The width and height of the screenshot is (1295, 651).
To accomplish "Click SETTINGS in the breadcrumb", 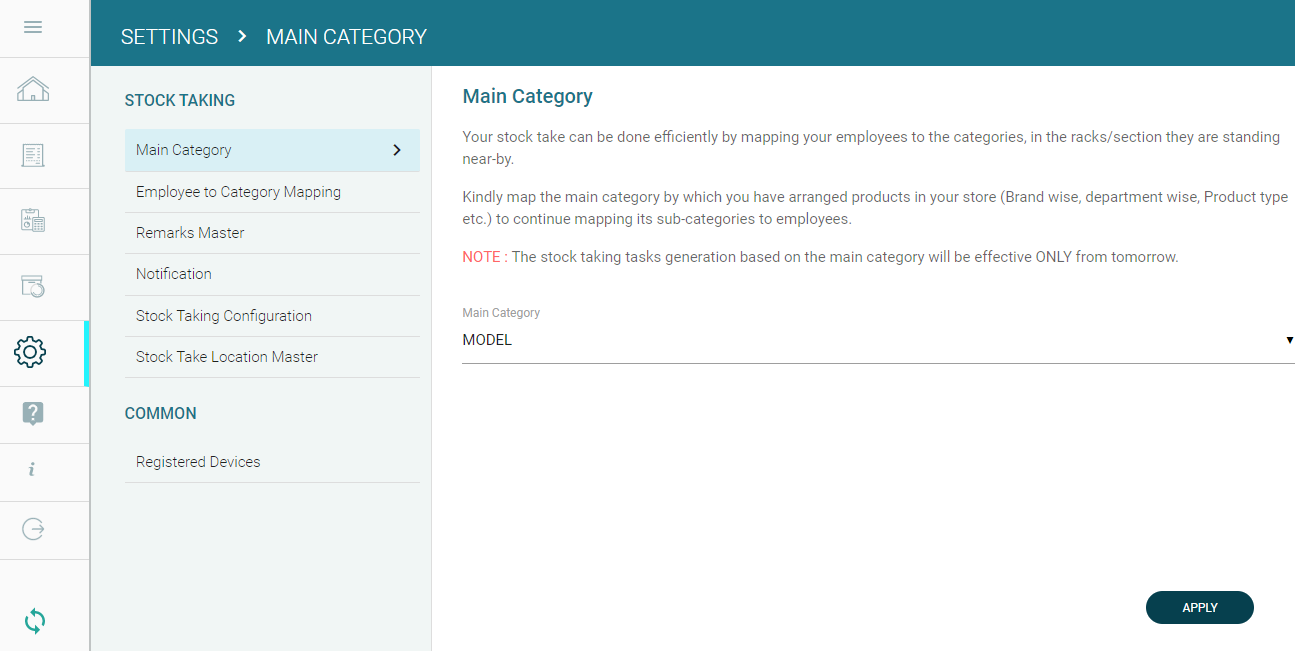I will 169,37.
